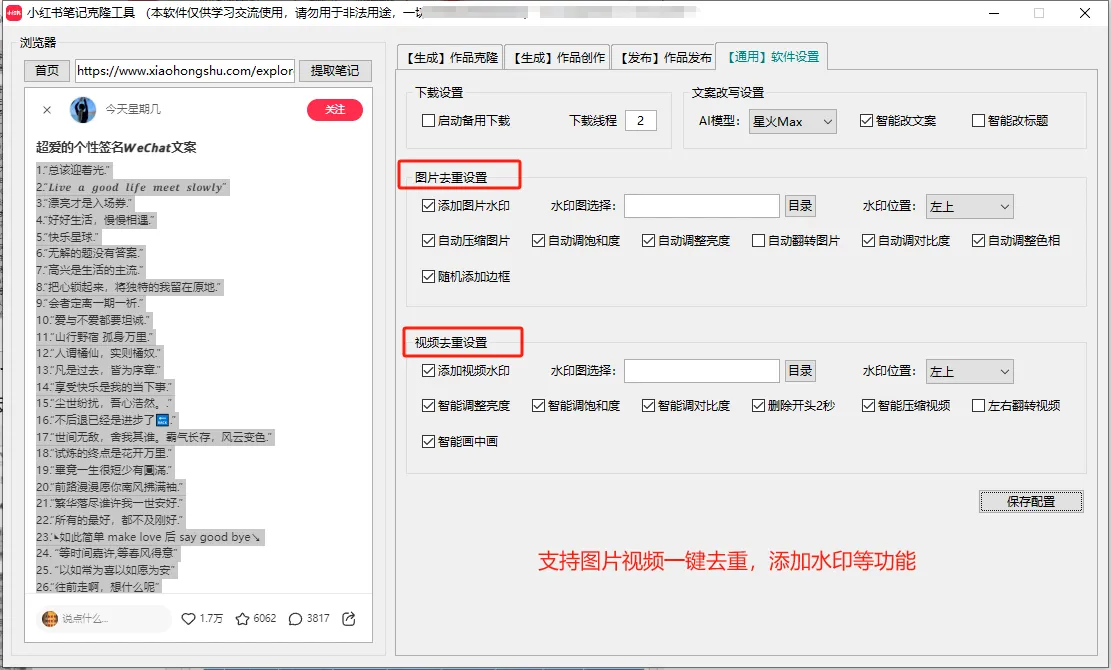Expand the video watermark position dropdown
The image size is (1111, 670).
969,370
